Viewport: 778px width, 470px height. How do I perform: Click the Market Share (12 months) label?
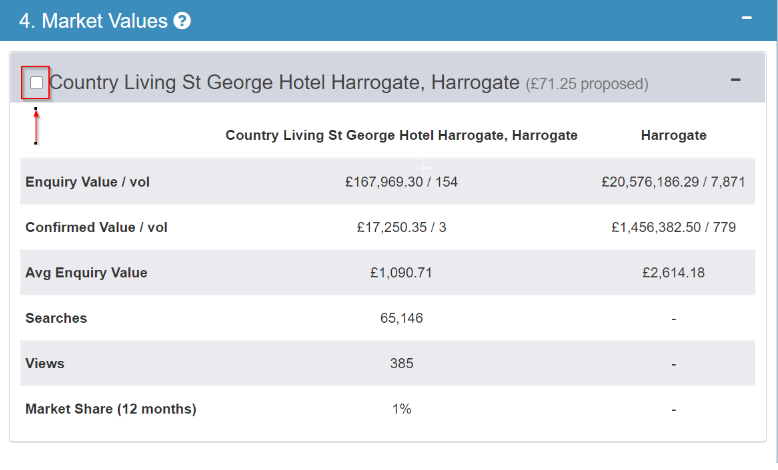click(111, 409)
